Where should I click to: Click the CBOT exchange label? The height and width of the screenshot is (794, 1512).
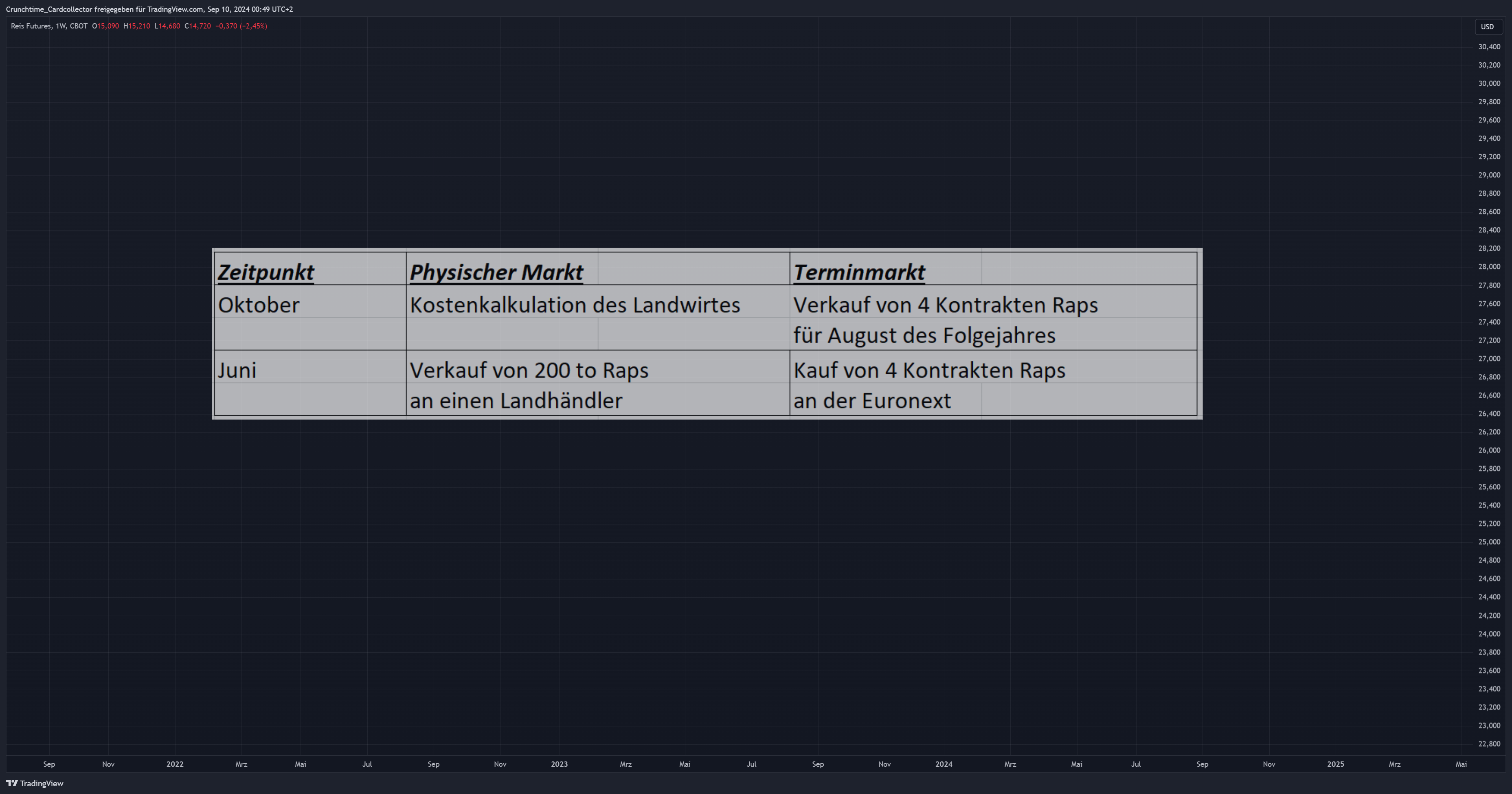(79, 26)
